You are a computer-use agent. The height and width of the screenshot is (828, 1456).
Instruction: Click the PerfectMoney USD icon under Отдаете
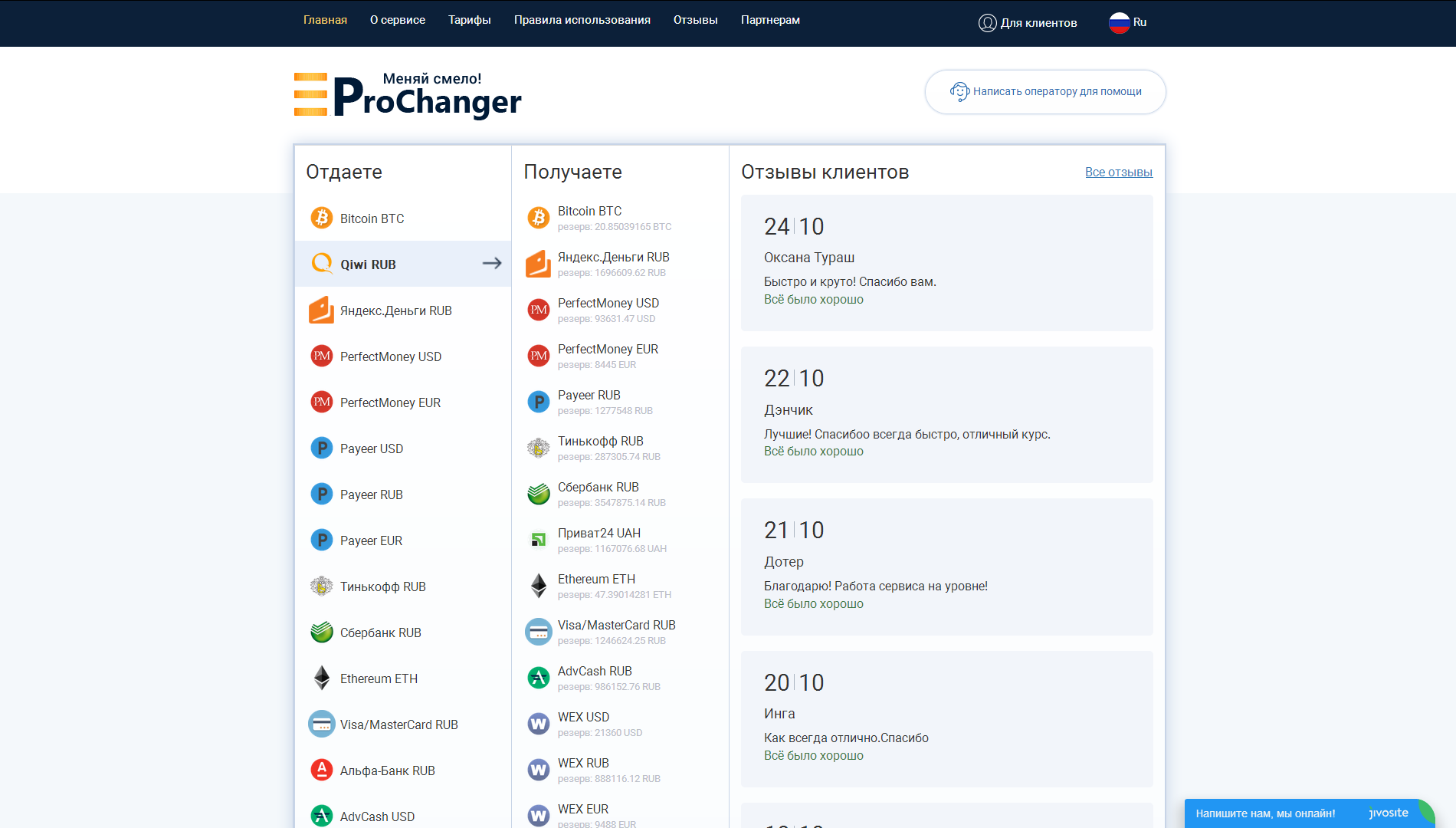322,356
